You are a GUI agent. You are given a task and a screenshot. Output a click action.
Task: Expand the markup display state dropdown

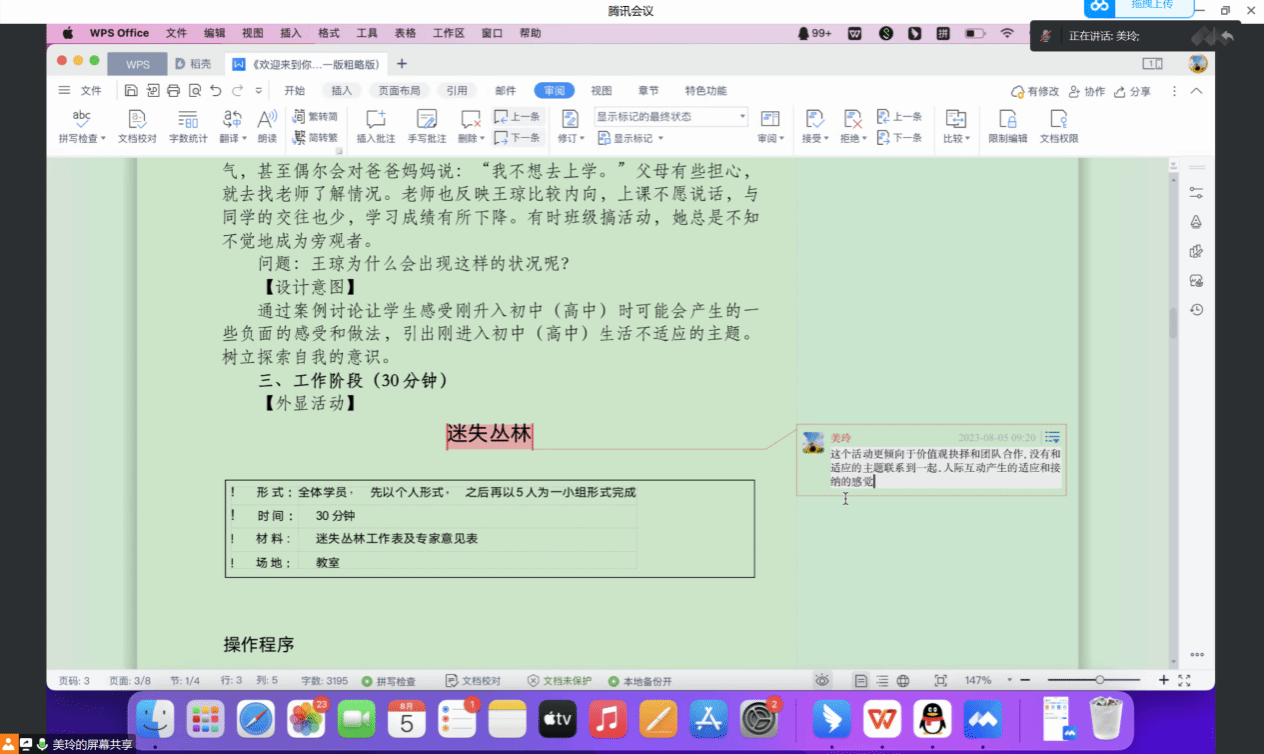(x=742, y=116)
